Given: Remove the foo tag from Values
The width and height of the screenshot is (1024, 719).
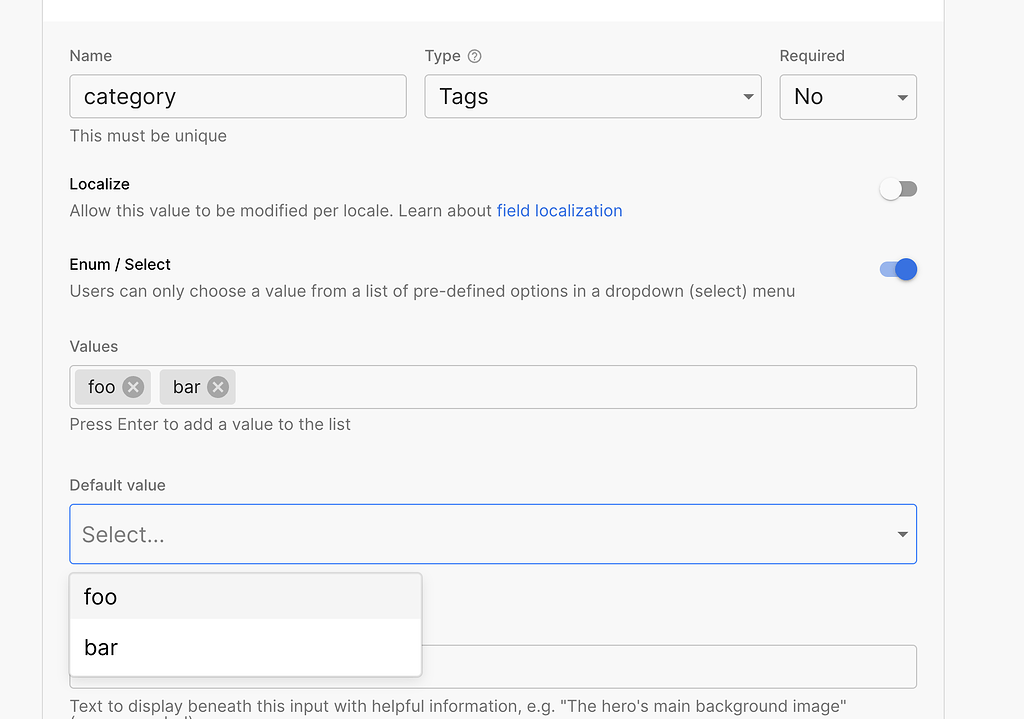Looking at the screenshot, I should click(x=133, y=387).
